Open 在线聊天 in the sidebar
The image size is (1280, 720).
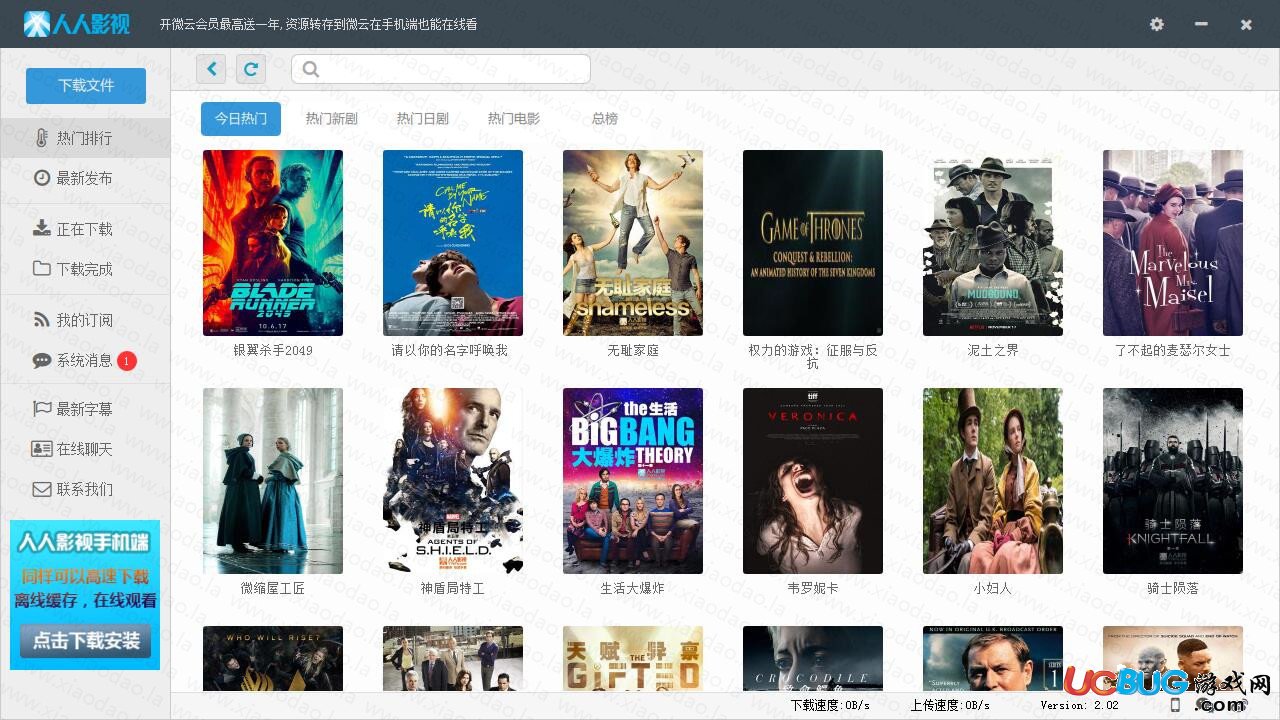pos(85,449)
